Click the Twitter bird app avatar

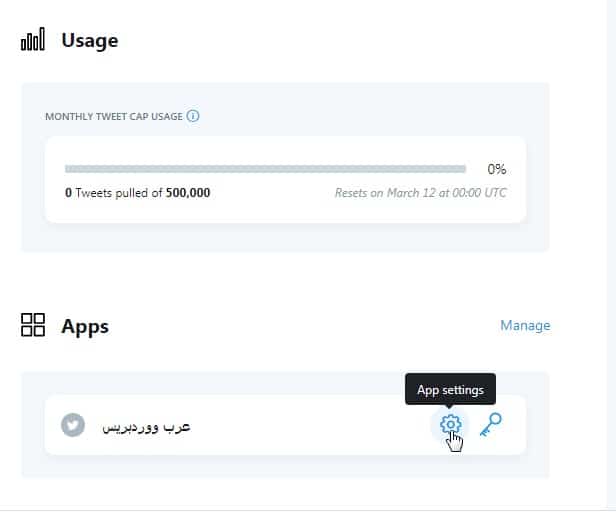pyautogui.click(x=72, y=425)
